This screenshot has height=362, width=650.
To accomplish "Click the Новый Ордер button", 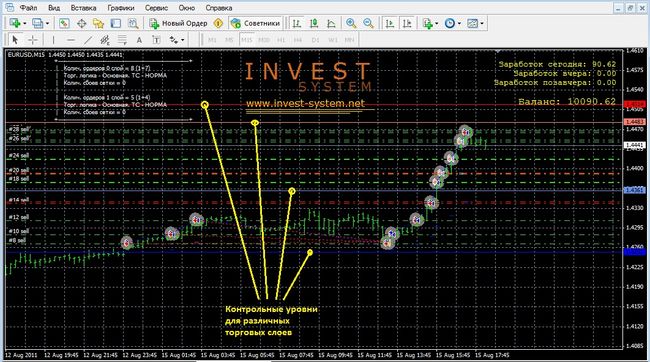I will (x=179, y=24).
